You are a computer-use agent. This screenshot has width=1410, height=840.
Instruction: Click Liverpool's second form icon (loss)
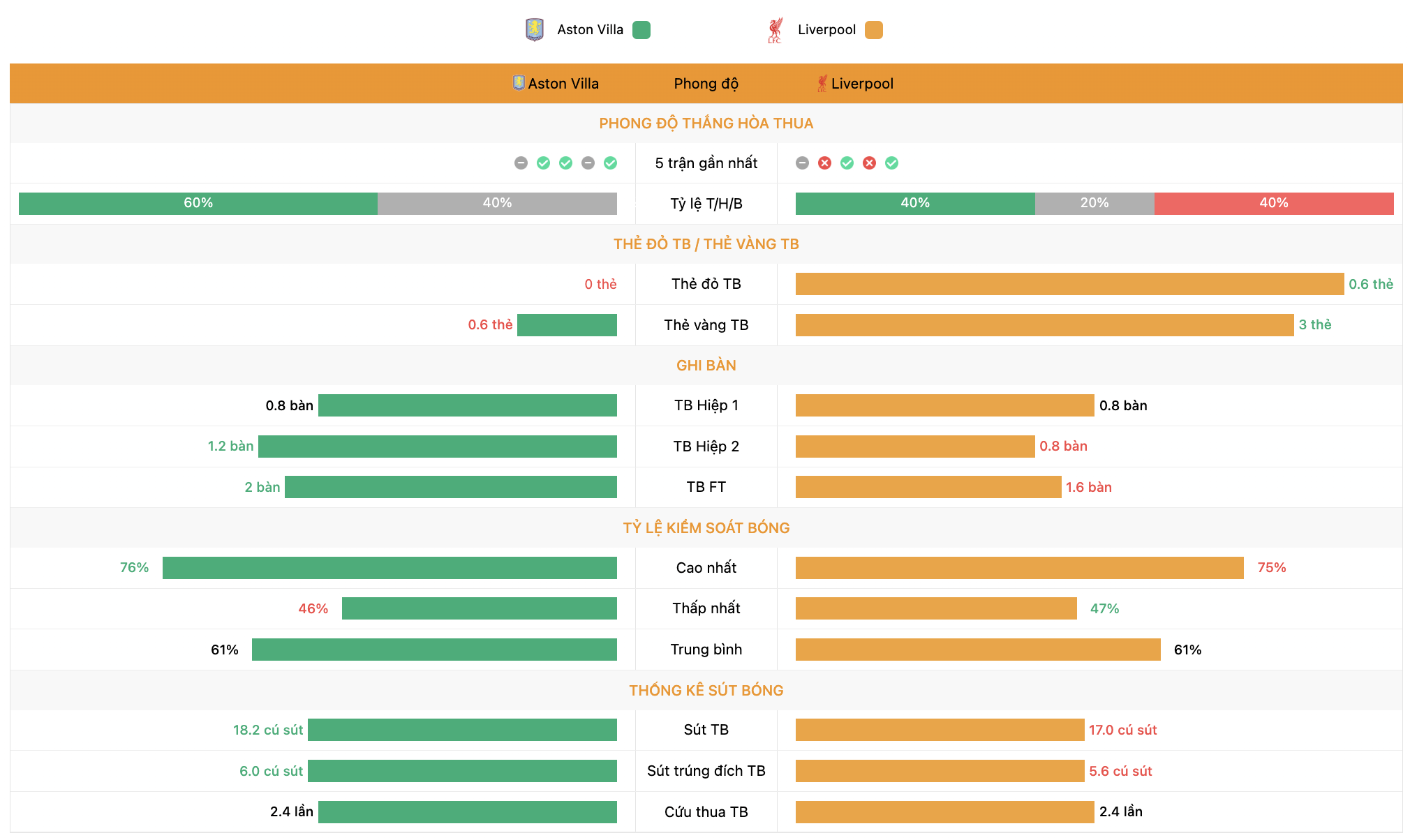point(824,163)
